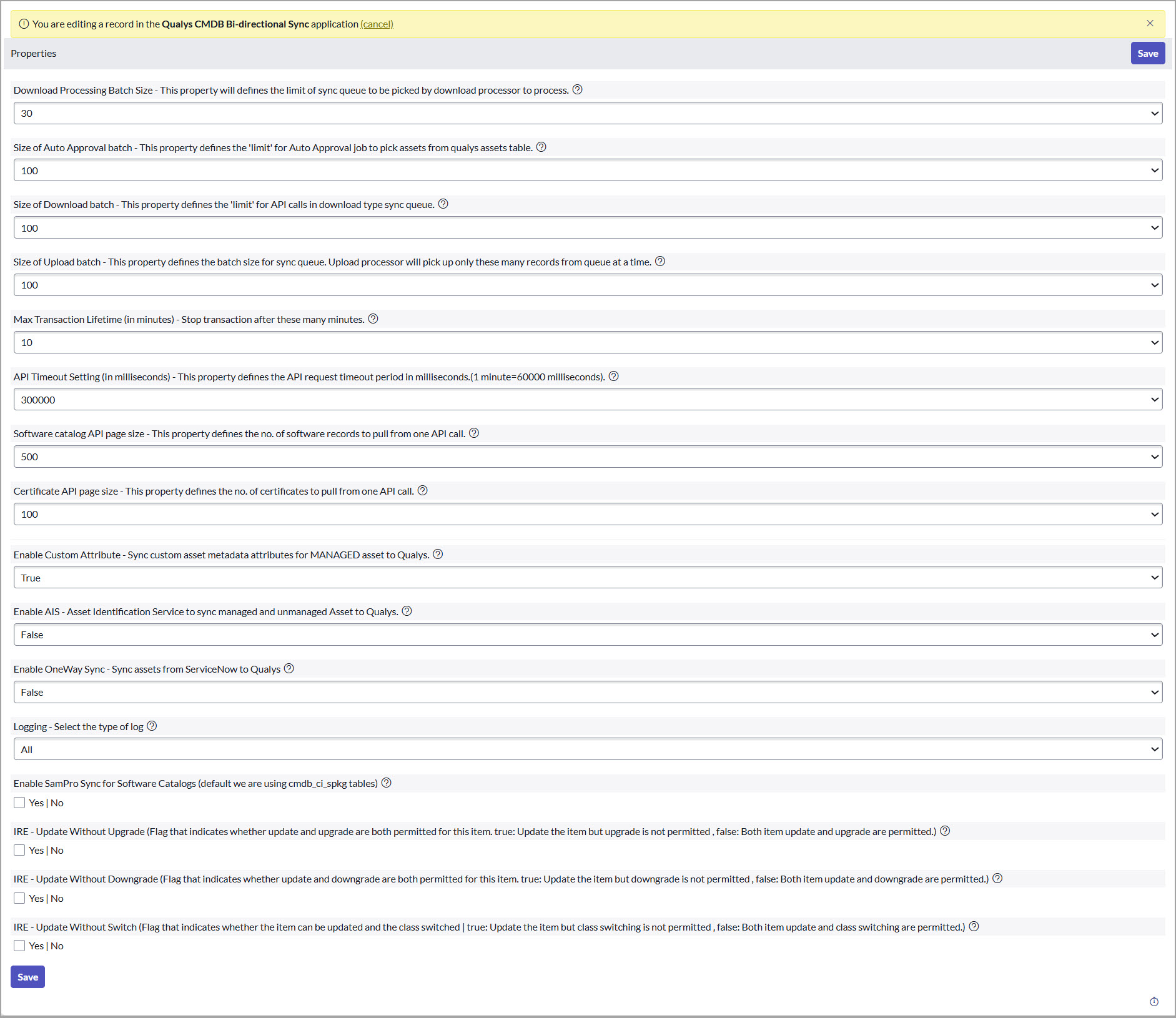Viewport: 1176px width, 1018px height.
Task: Open Software catalog API page size dropdown
Action: point(588,457)
